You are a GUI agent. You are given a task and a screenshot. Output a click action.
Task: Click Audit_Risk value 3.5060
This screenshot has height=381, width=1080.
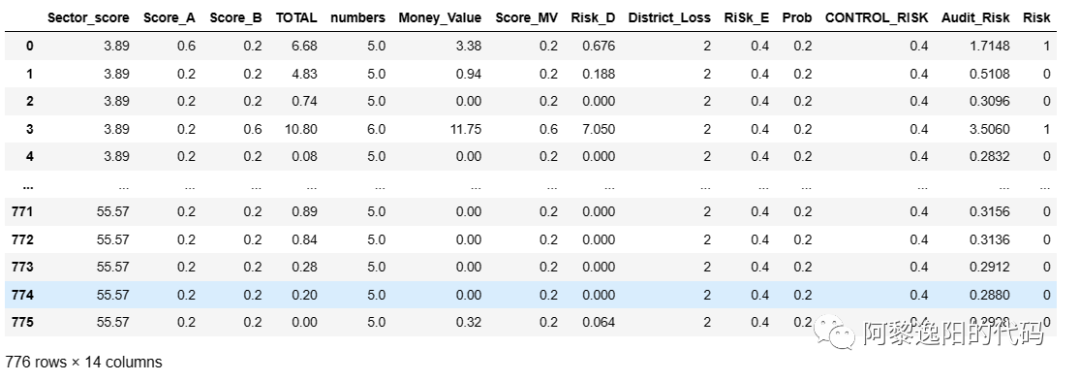[x=993, y=129]
